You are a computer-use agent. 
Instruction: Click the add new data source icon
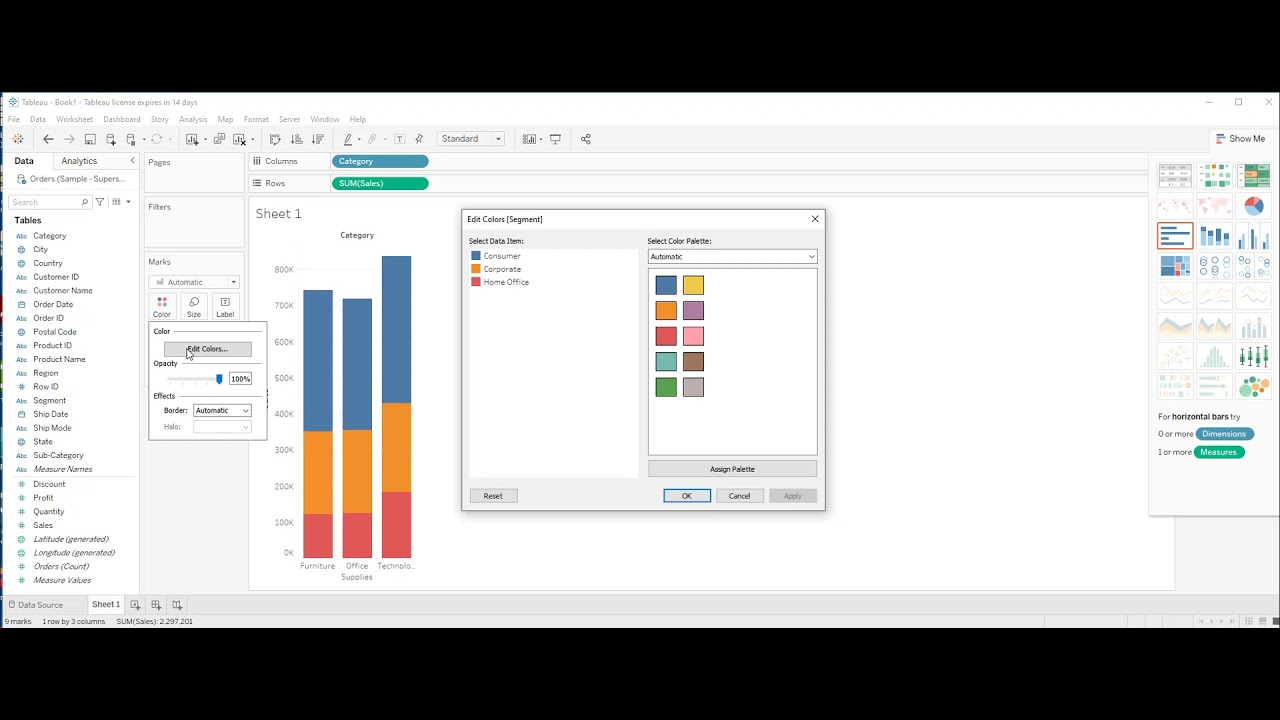coord(110,139)
